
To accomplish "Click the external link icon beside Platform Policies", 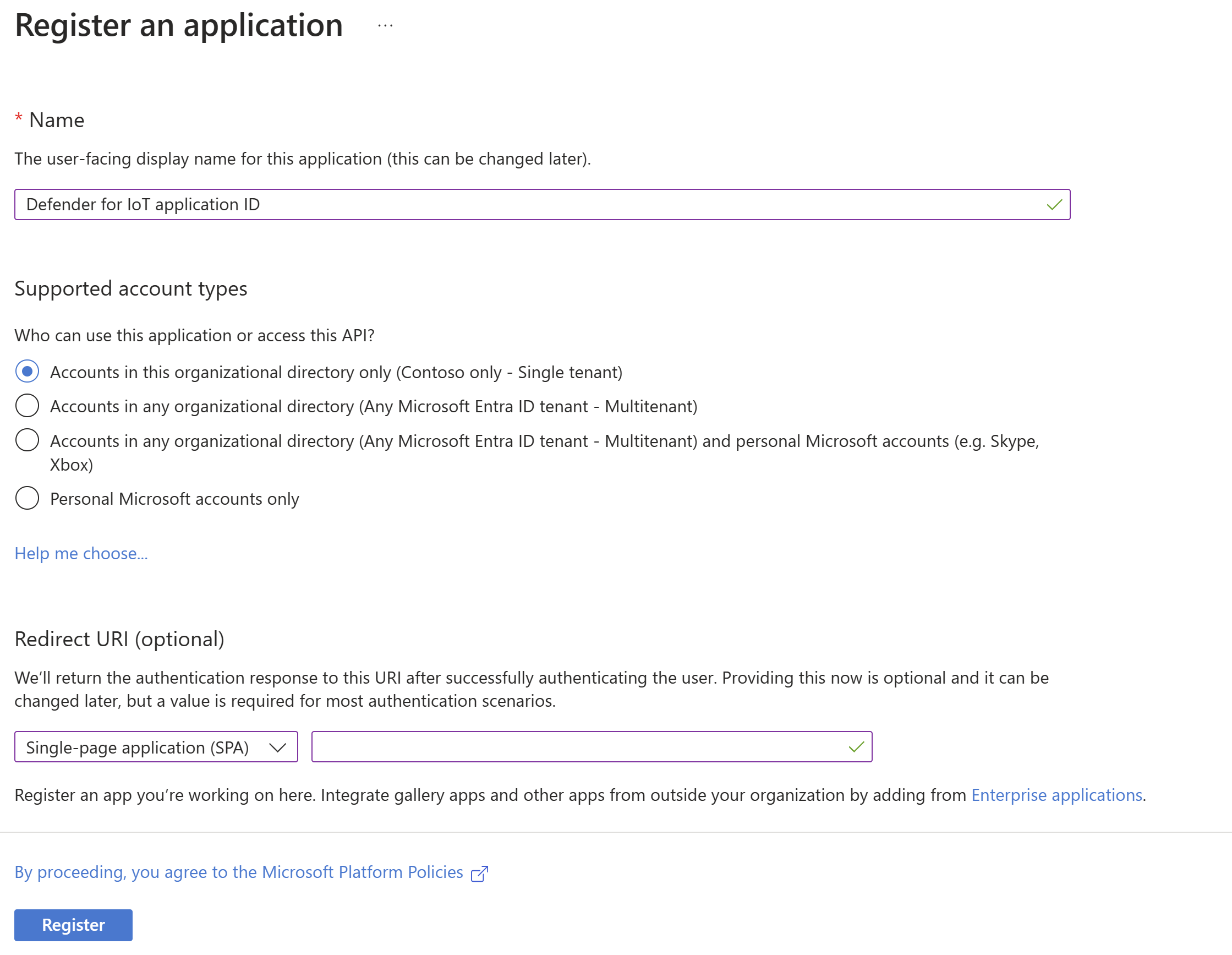I will 479,874.
